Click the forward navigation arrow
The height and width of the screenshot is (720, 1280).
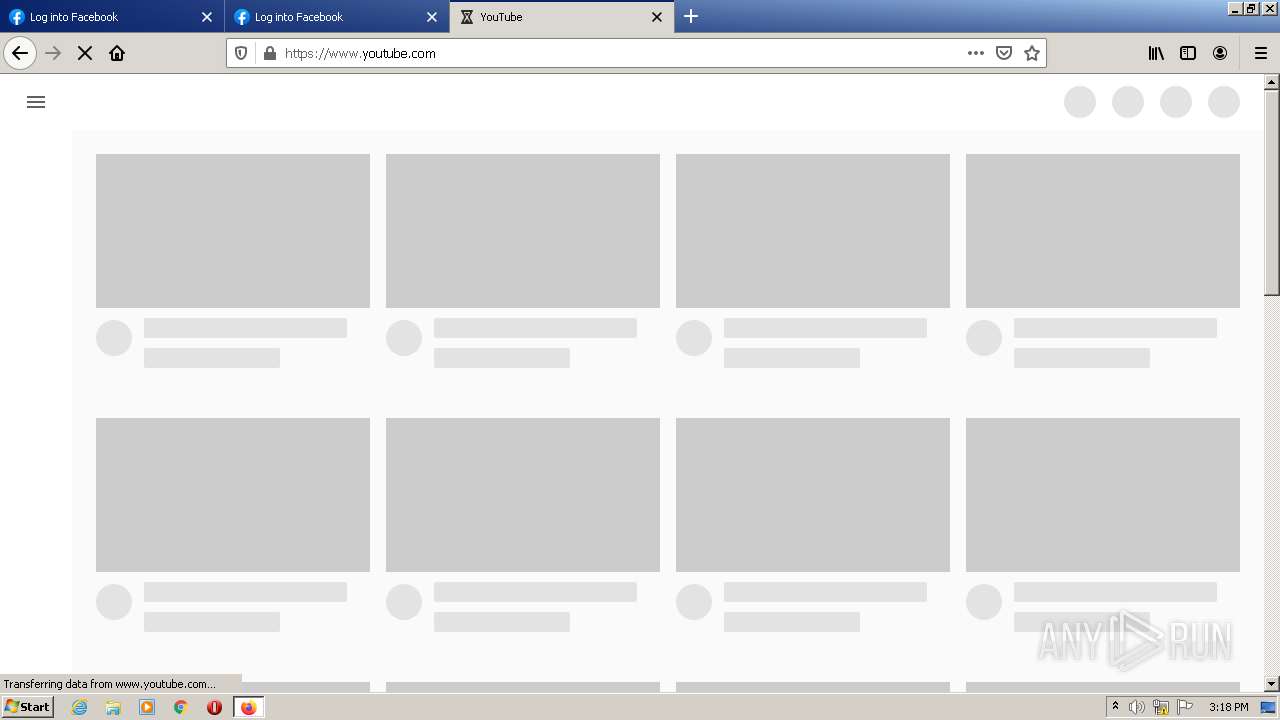tap(54, 53)
